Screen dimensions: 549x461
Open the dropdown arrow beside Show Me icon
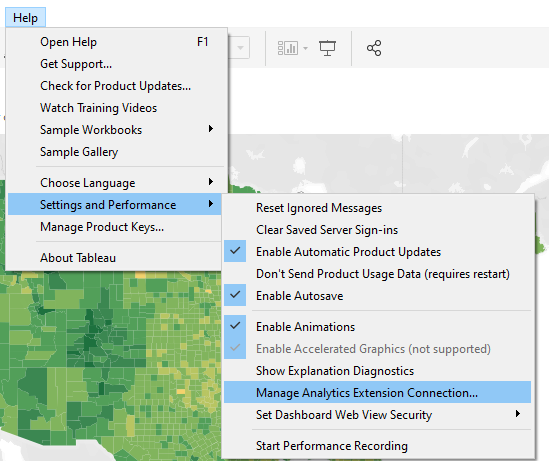[x=306, y=48]
